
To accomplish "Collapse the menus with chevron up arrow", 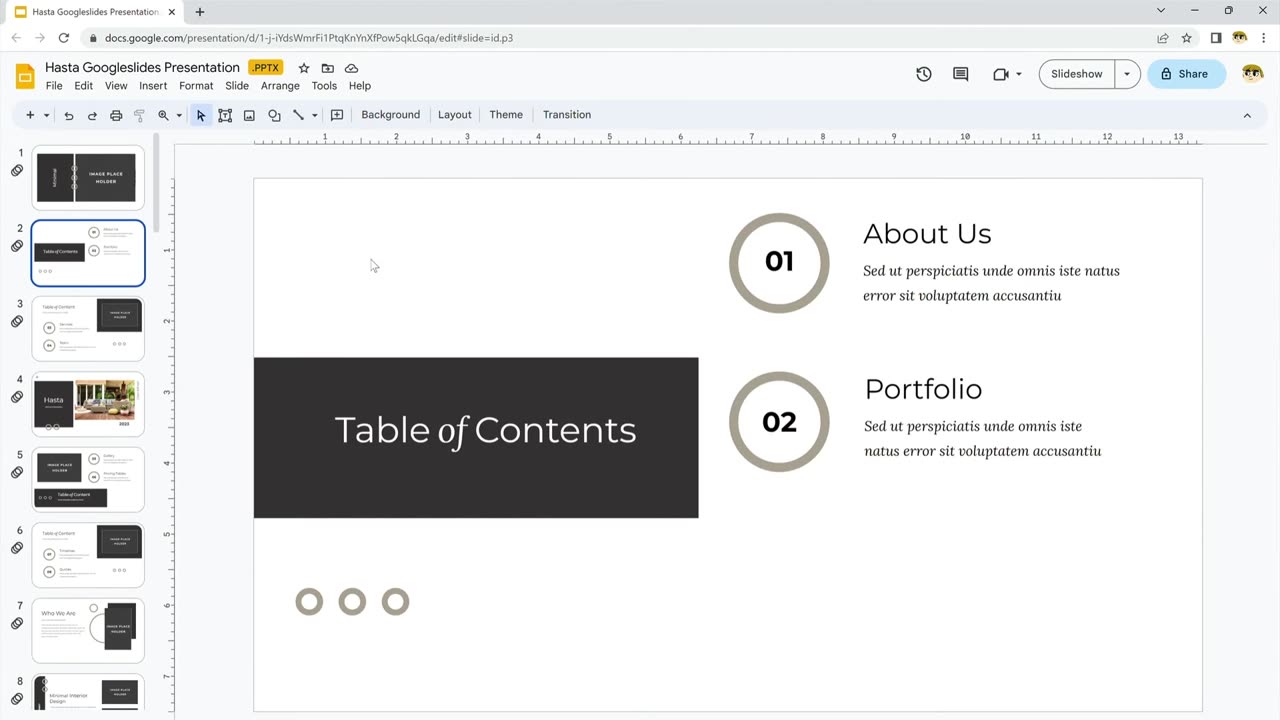I will point(1247,115).
